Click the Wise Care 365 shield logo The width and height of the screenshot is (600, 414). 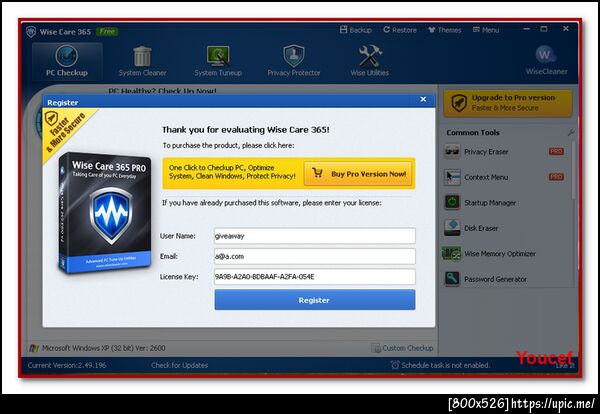(x=31, y=31)
